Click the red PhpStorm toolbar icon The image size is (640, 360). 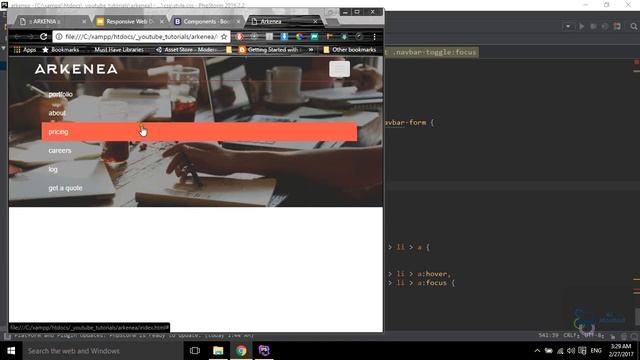point(617,27)
